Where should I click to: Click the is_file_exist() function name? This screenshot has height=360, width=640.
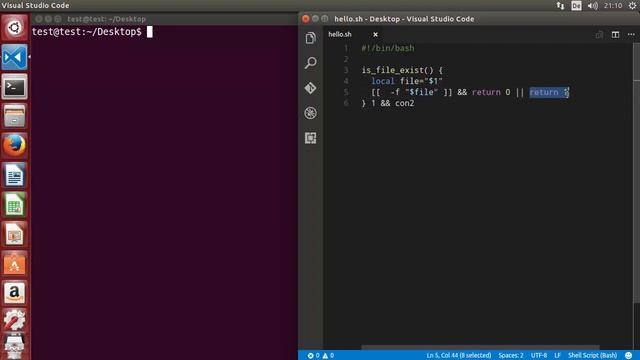click(x=393, y=70)
